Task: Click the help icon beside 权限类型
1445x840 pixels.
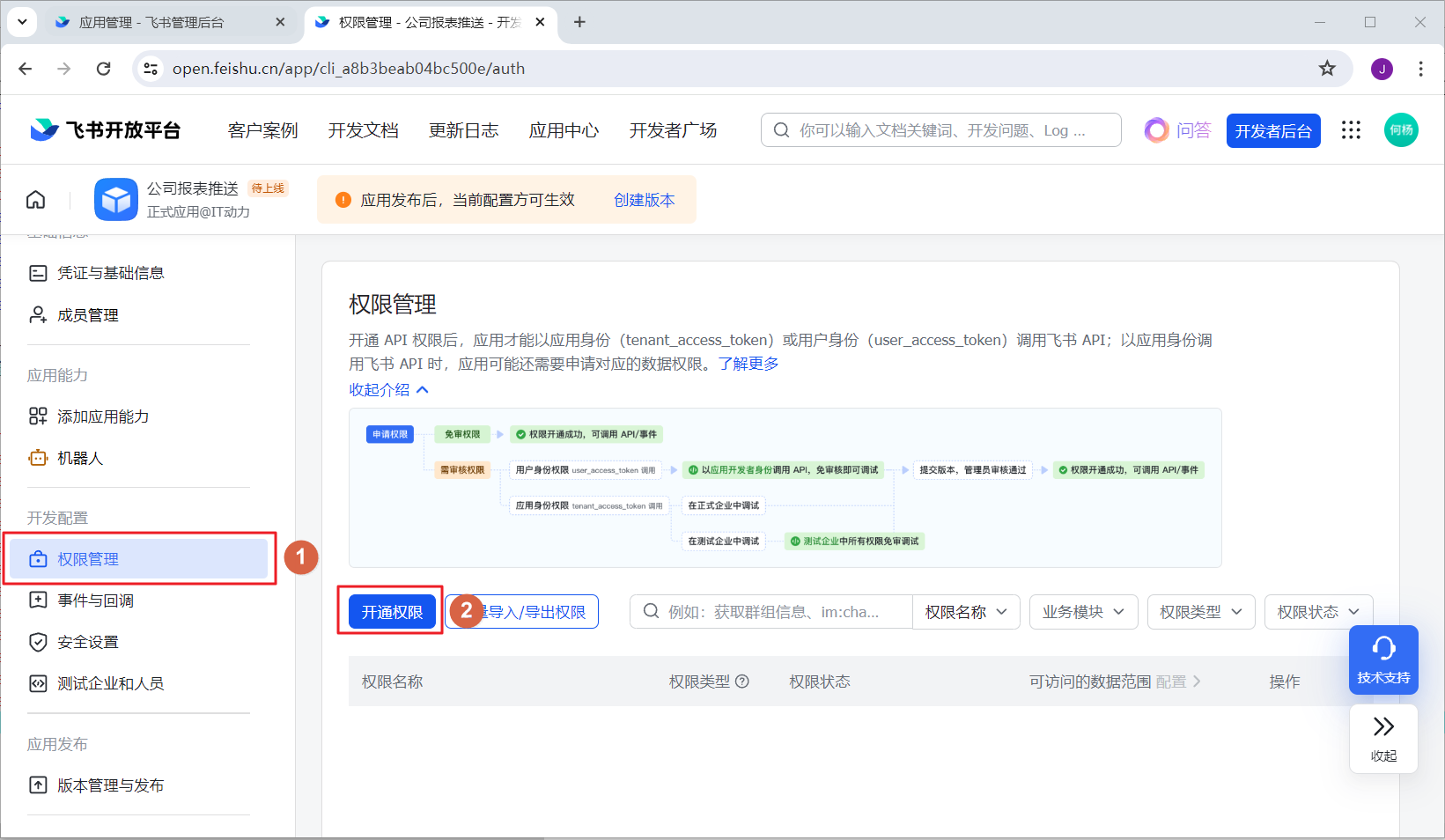Action: [x=742, y=682]
